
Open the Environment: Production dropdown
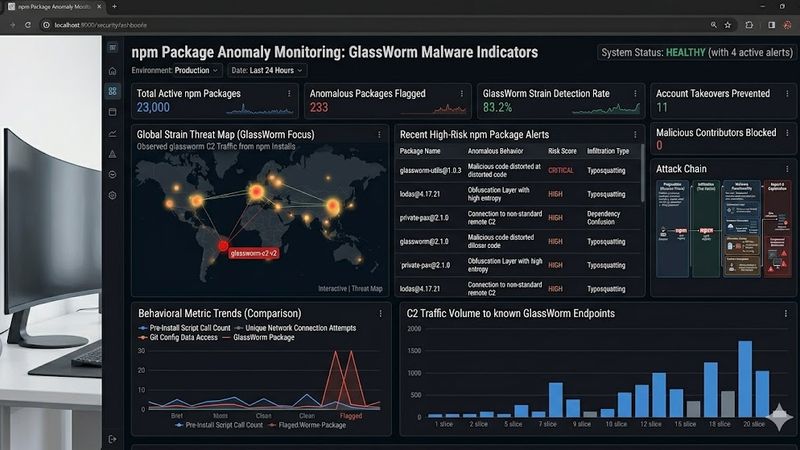coord(176,70)
